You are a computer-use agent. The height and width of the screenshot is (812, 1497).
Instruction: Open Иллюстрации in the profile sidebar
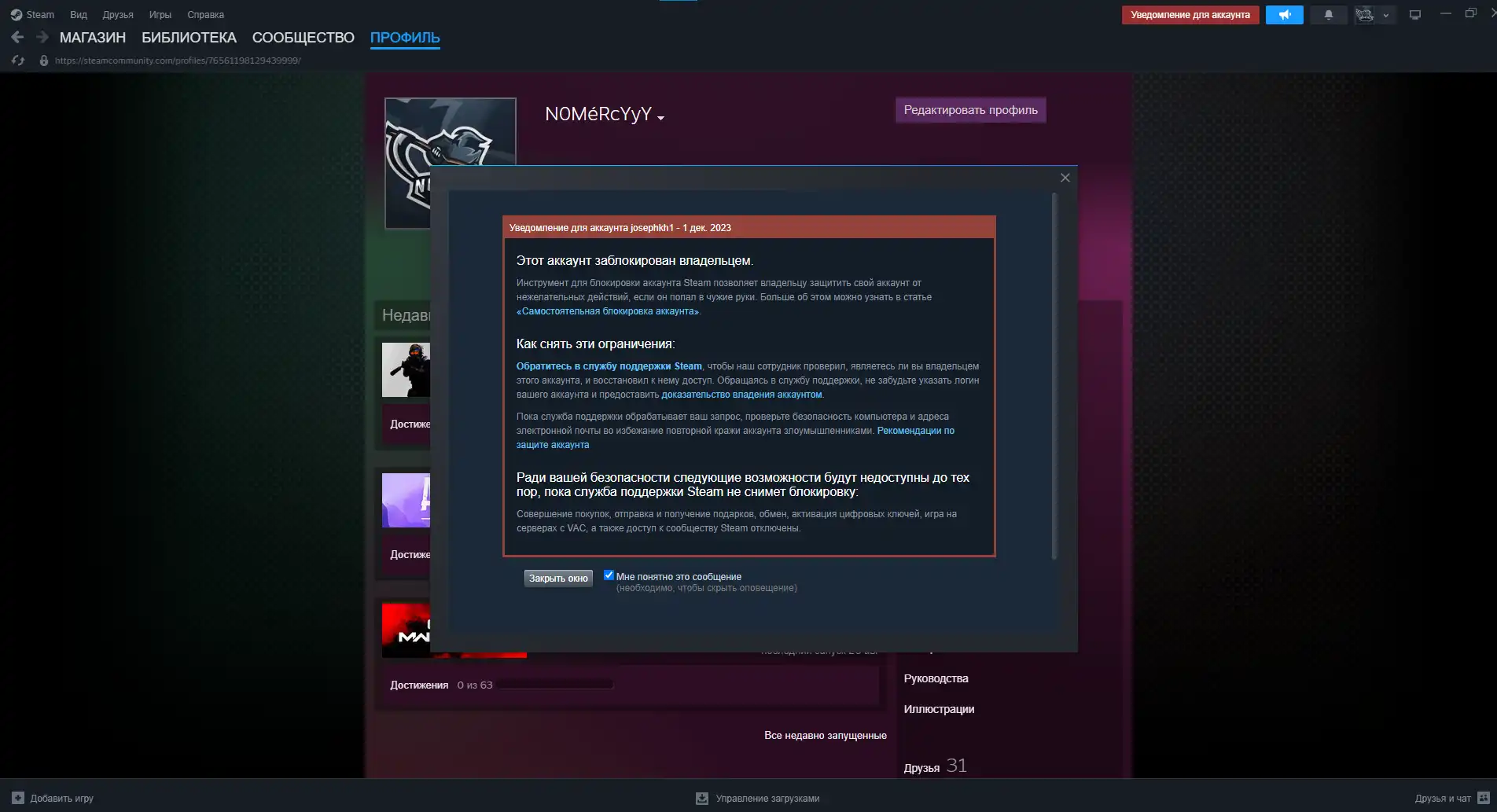click(x=939, y=709)
